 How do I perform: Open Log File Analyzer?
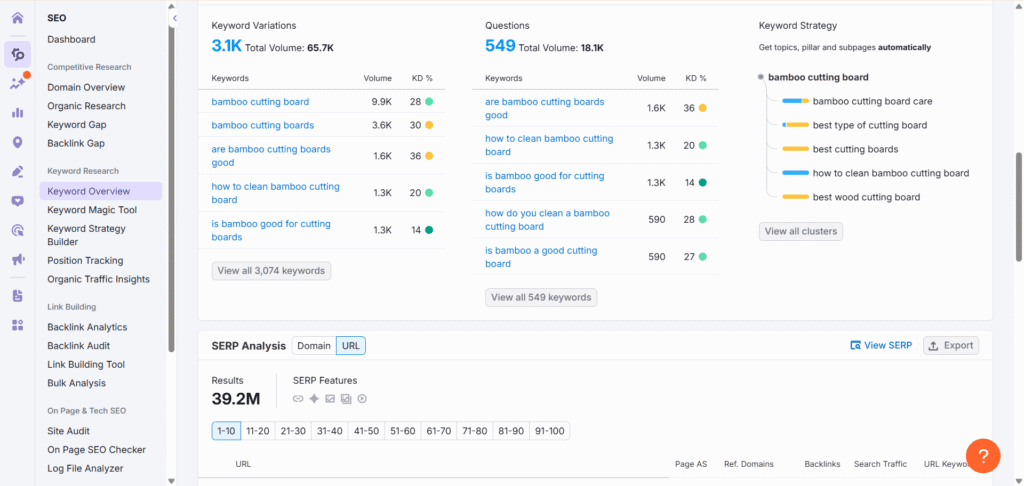[x=85, y=468]
